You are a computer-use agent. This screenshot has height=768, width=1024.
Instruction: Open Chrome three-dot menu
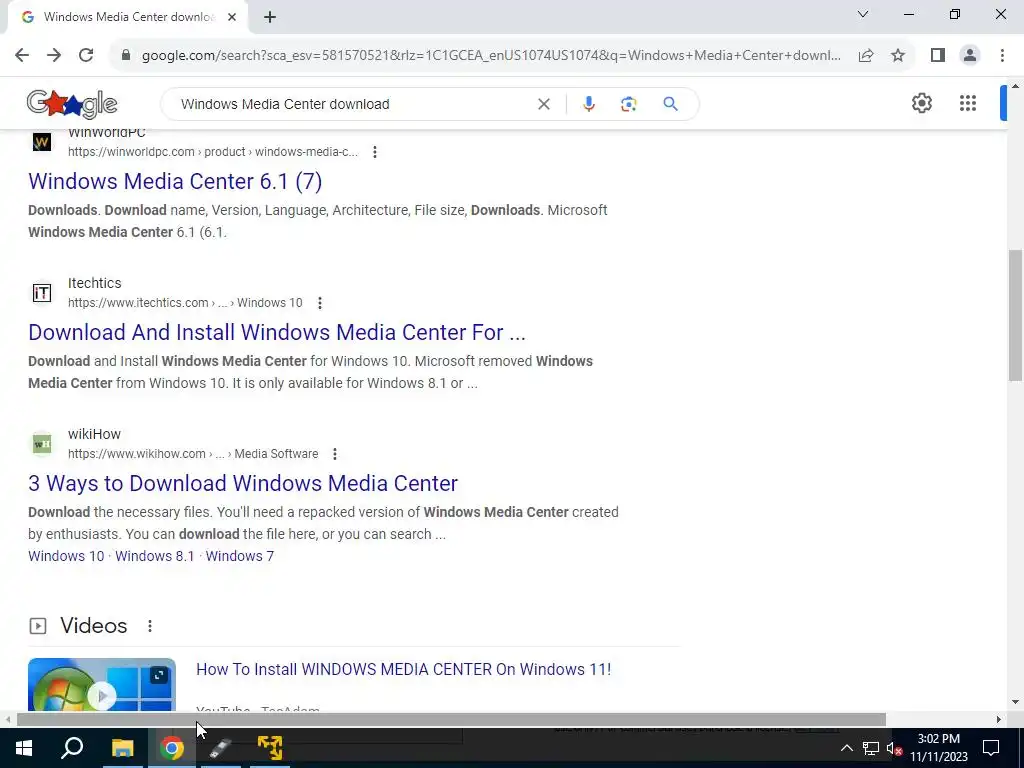pos(1002,56)
